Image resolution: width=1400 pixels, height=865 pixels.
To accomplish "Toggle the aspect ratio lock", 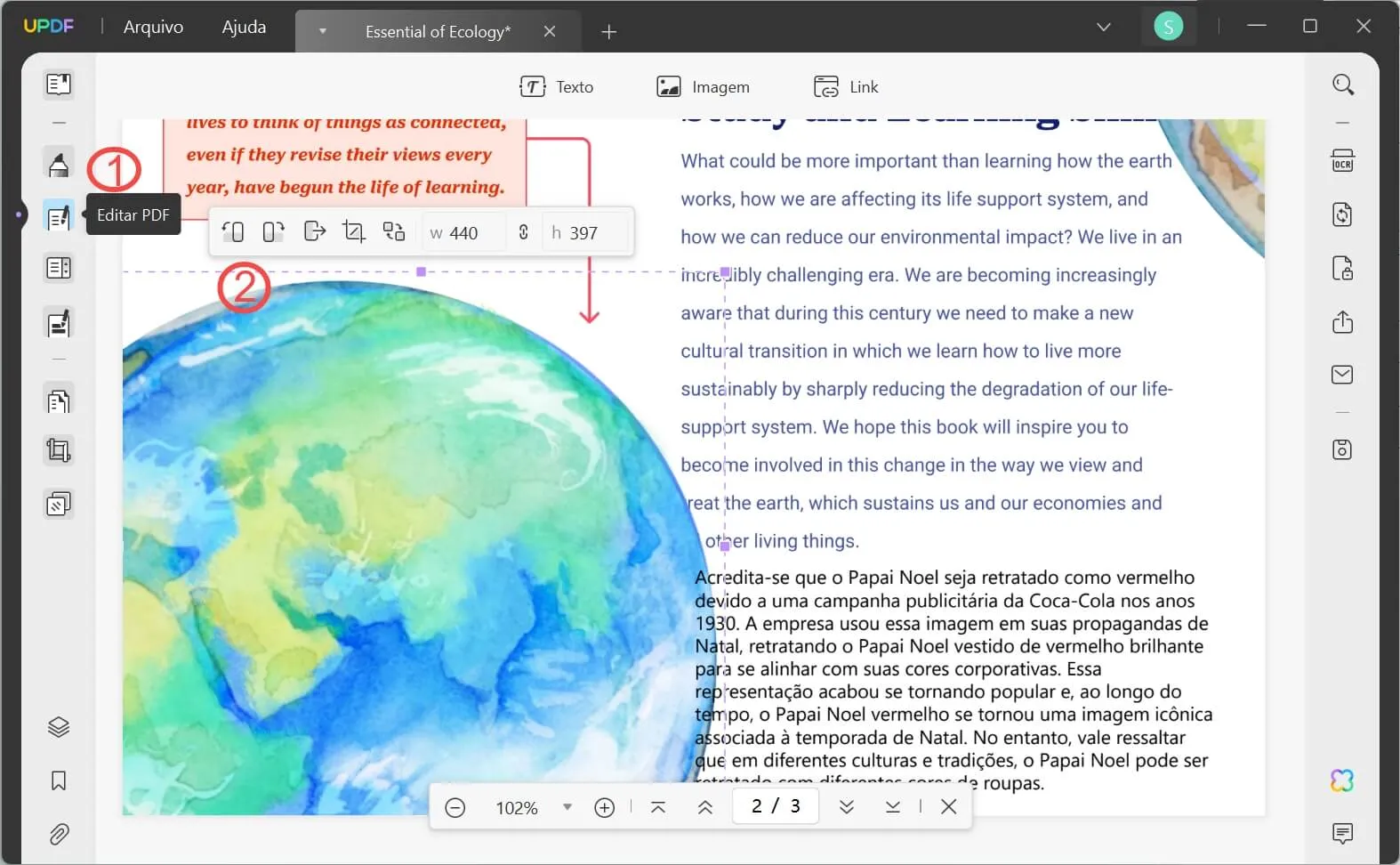I will 523,232.
